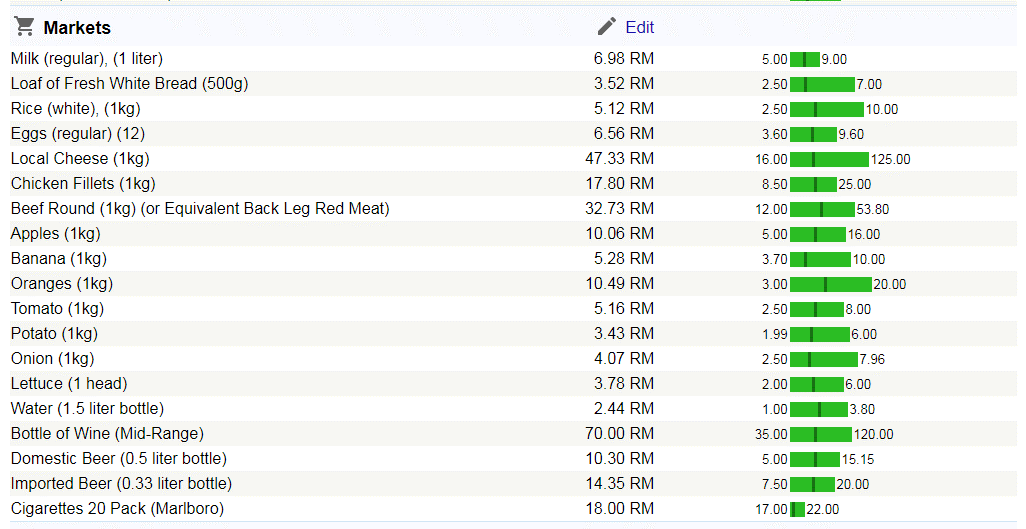The image size is (1026, 529).
Task: Click the 7.96 maximum onion value
Action: tap(872, 359)
